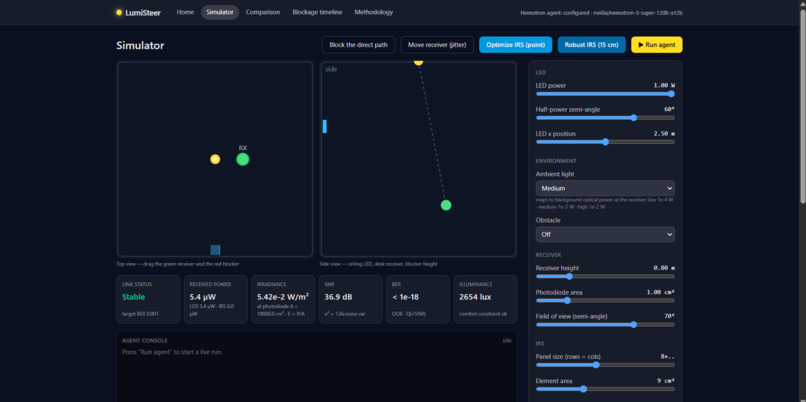Adjust the Receiver height slider
The width and height of the screenshot is (806, 402).
[605, 277]
